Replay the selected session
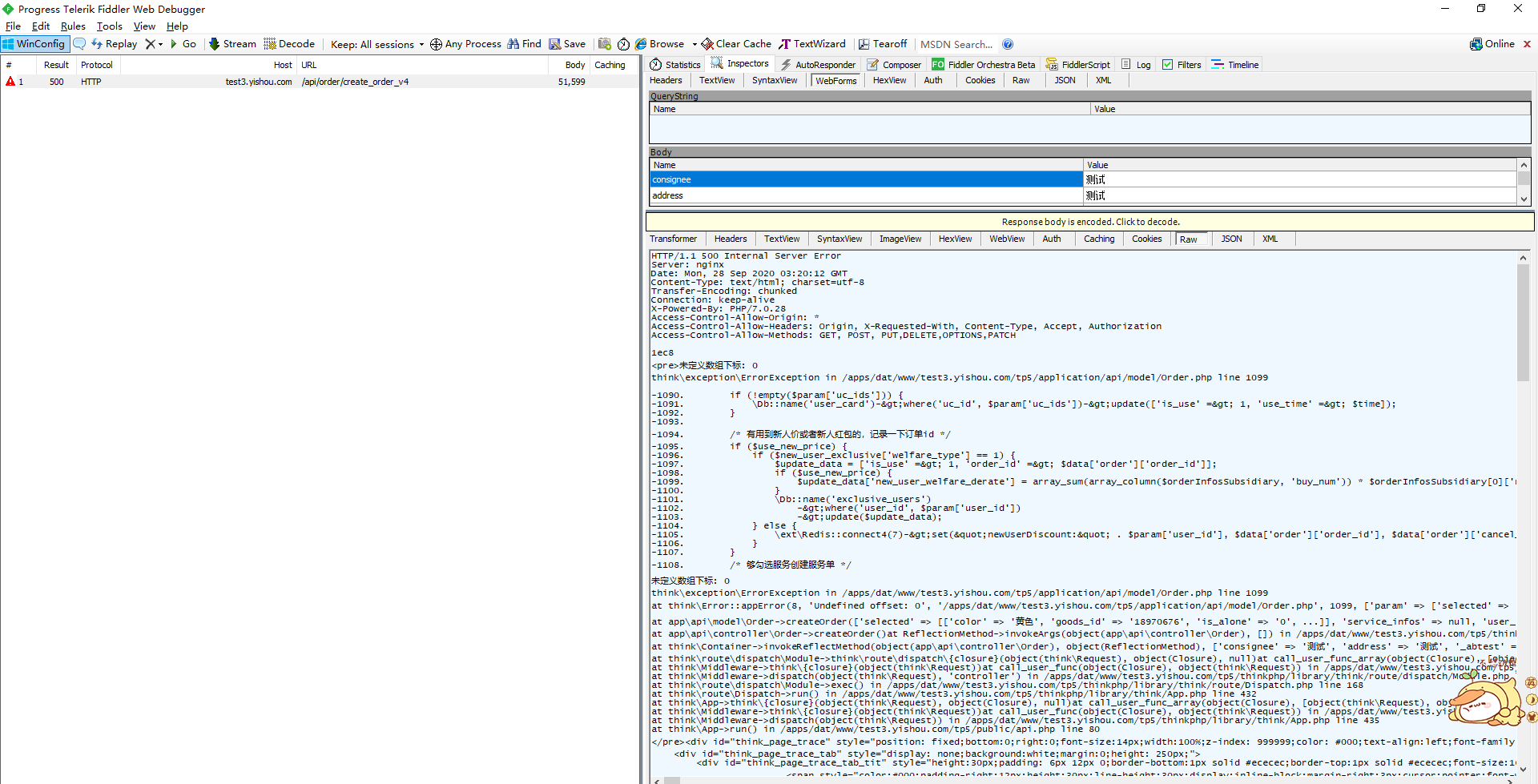This screenshot has width=1538, height=784. (114, 44)
